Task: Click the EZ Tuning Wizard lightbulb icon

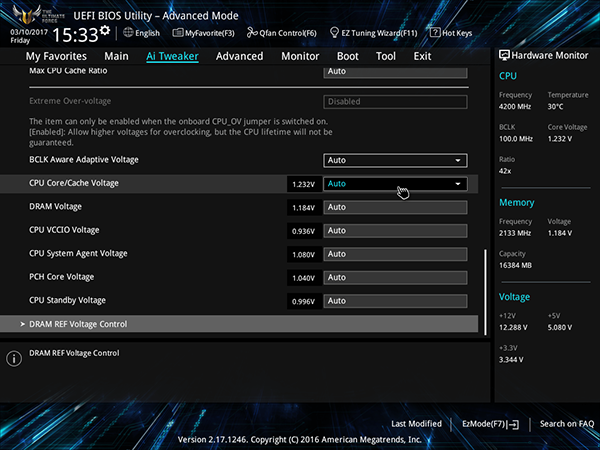Action: point(334,33)
